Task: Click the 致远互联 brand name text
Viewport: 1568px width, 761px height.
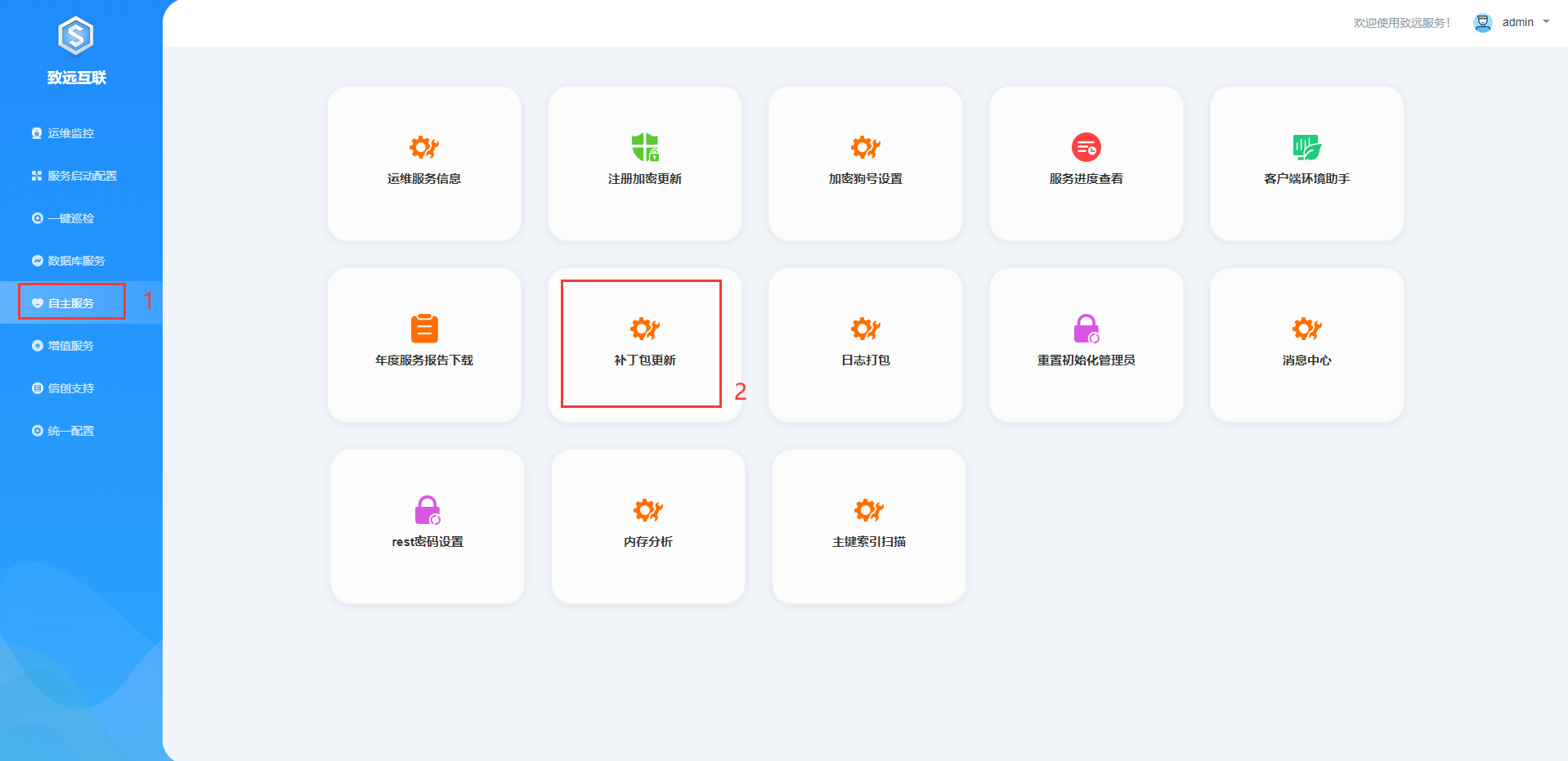Action: (77, 78)
